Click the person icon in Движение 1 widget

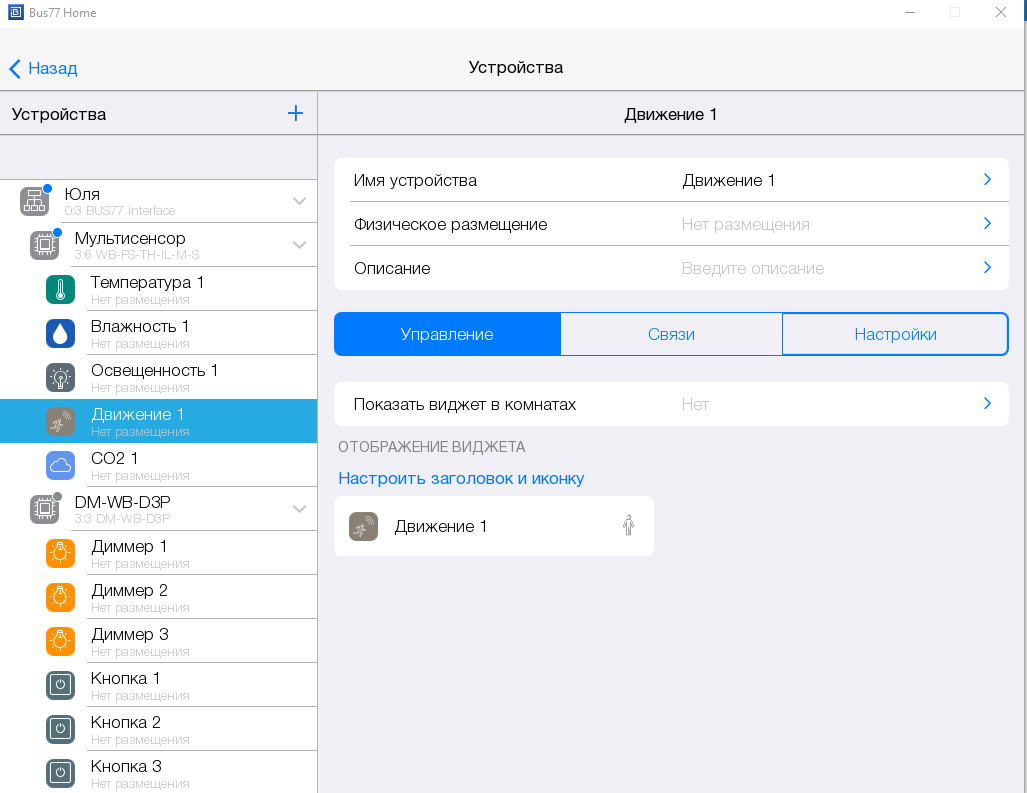(x=628, y=526)
